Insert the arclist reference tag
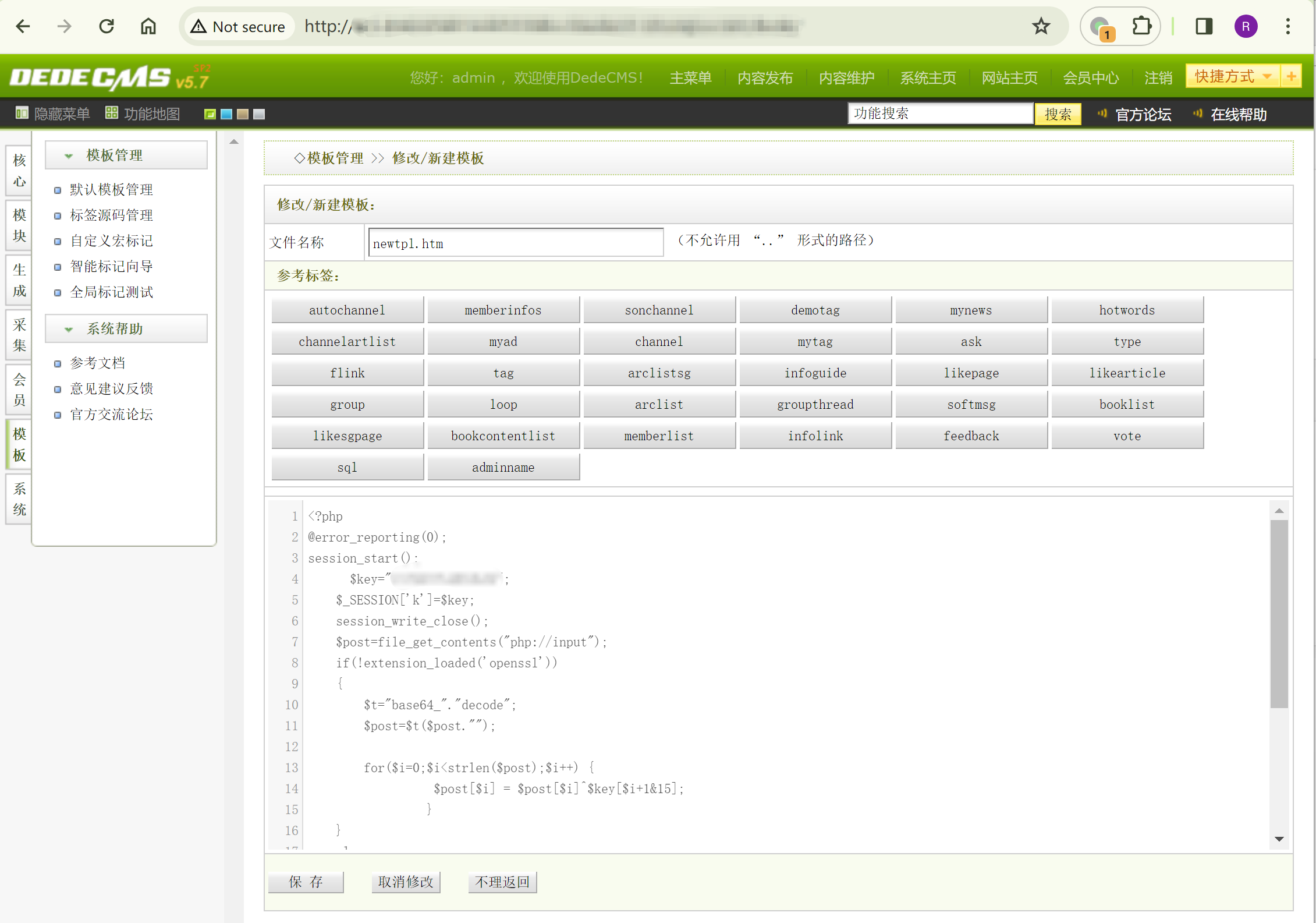1316x923 pixels. click(659, 404)
